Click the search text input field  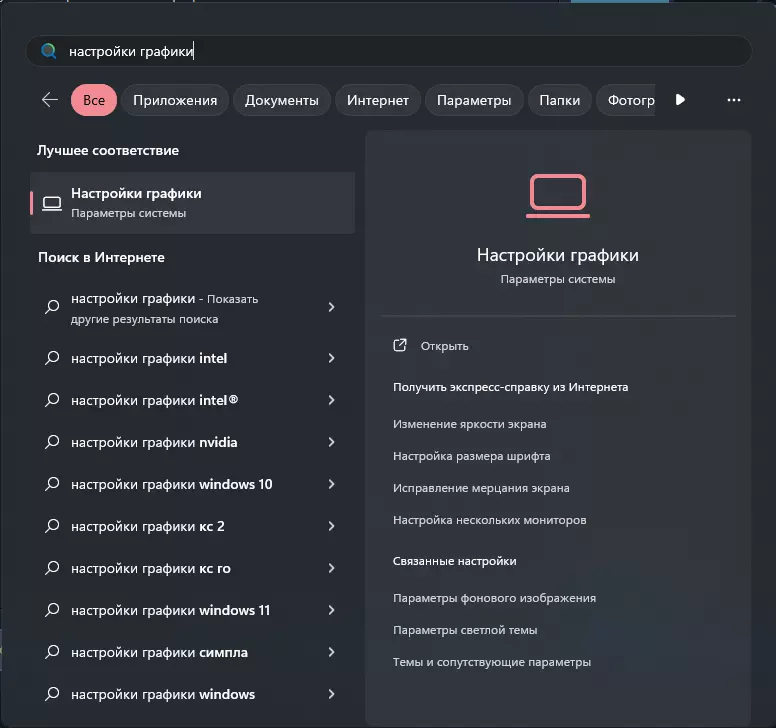pyautogui.click(x=400, y=51)
